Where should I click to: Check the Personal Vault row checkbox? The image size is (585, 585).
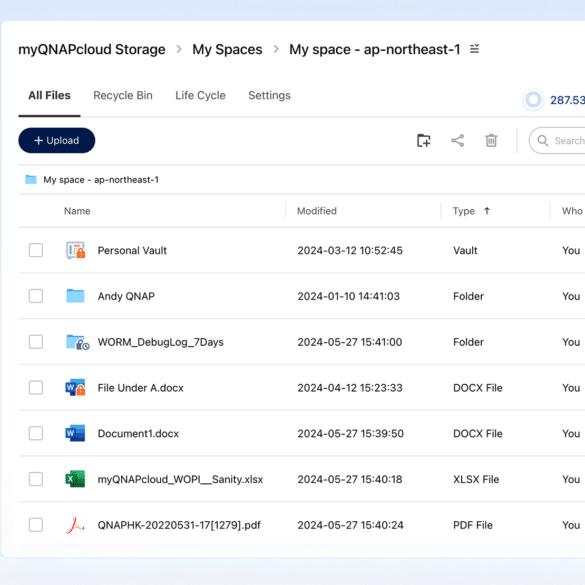click(36, 250)
